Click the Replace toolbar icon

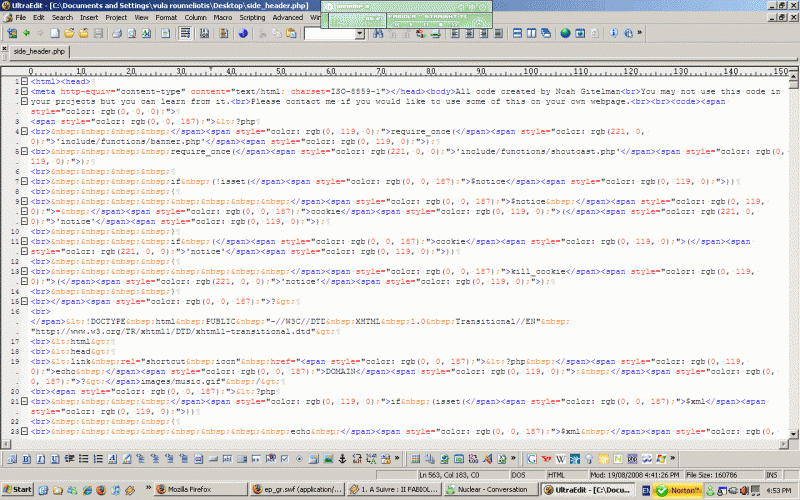tap(421, 33)
